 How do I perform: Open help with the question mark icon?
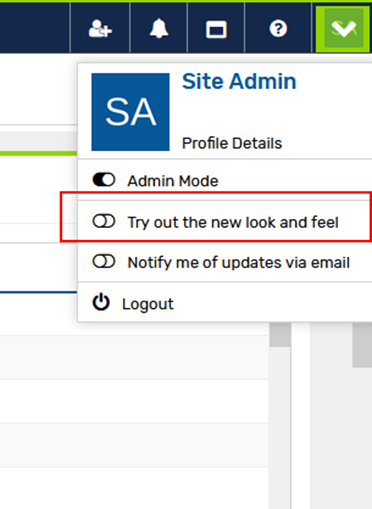click(x=278, y=29)
